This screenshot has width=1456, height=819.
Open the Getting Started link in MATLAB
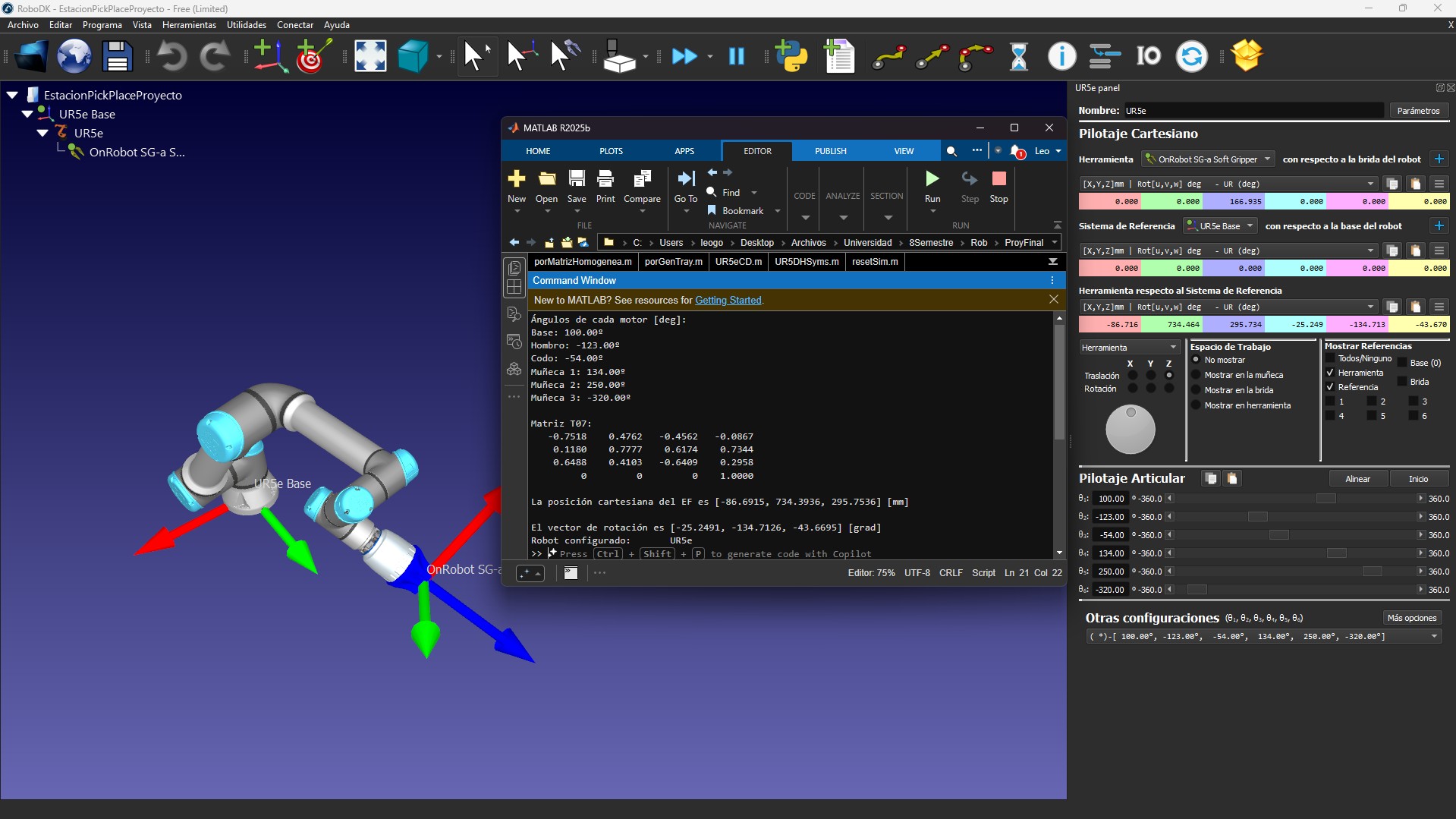click(x=728, y=301)
